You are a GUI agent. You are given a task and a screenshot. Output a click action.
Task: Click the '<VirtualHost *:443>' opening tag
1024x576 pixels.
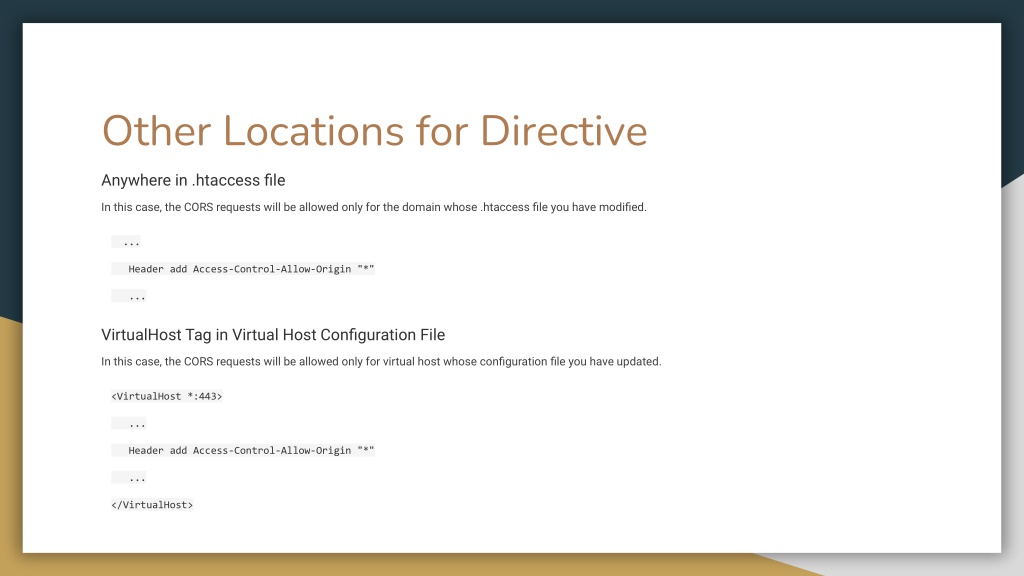pyautogui.click(x=167, y=396)
